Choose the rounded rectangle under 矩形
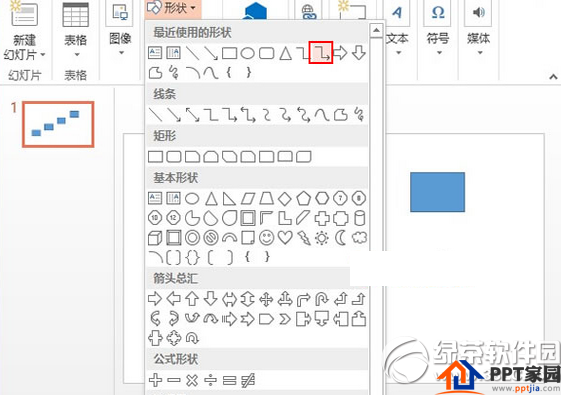Image resolution: width=561 pixels, height=395 pixels. pyautogui.click(x=174, y=156)
